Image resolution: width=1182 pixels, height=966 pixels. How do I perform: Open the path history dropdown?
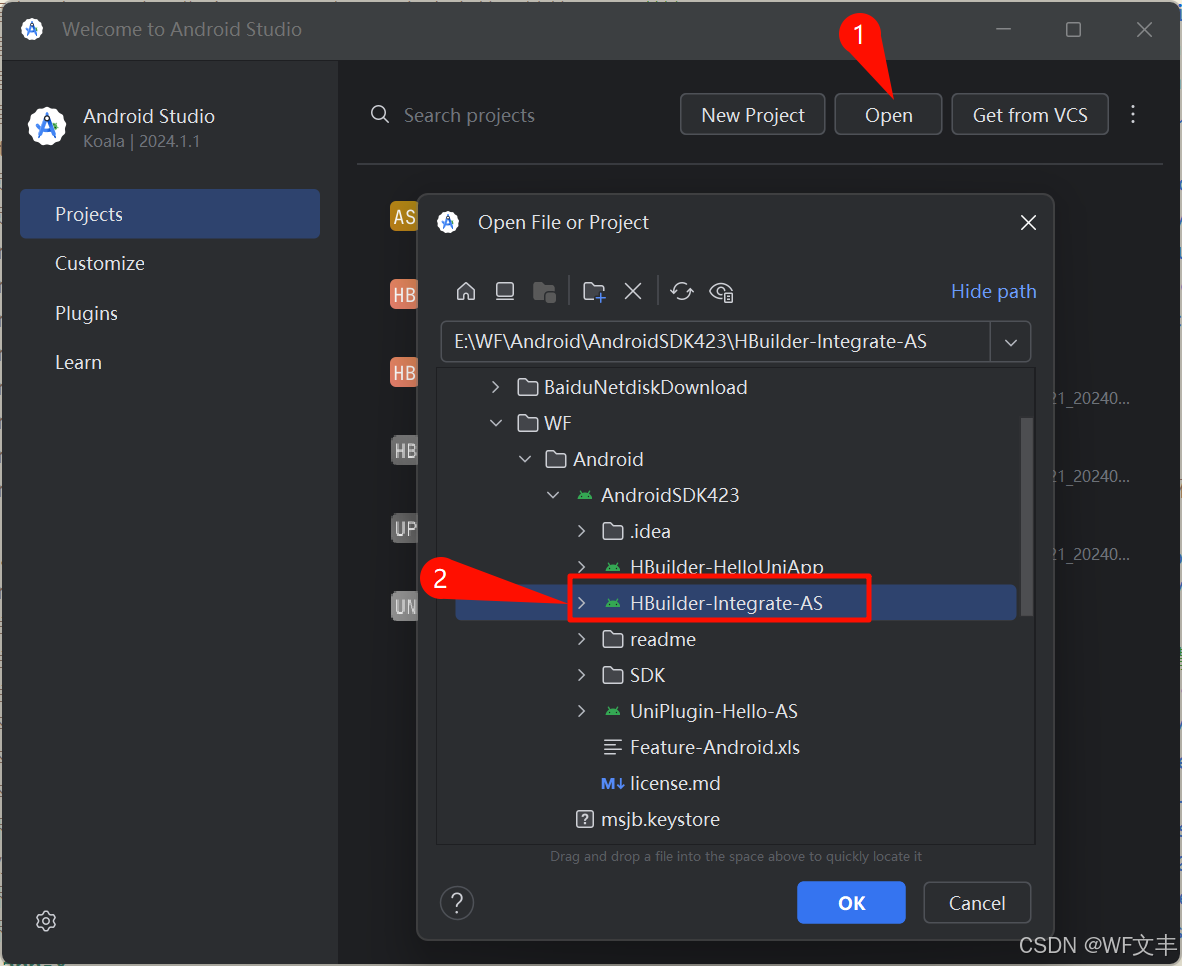1010,342
